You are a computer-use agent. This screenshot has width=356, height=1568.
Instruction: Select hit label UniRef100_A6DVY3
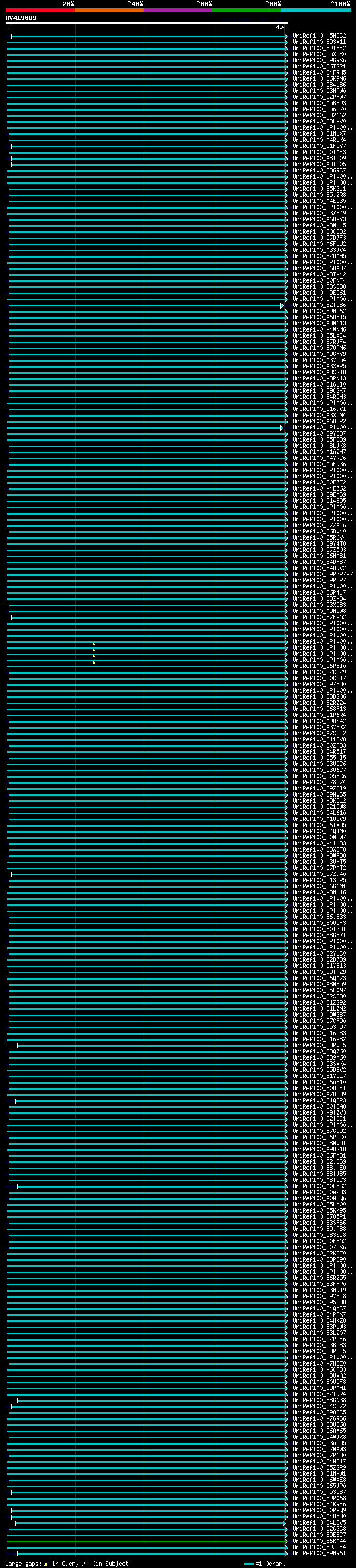319,219
